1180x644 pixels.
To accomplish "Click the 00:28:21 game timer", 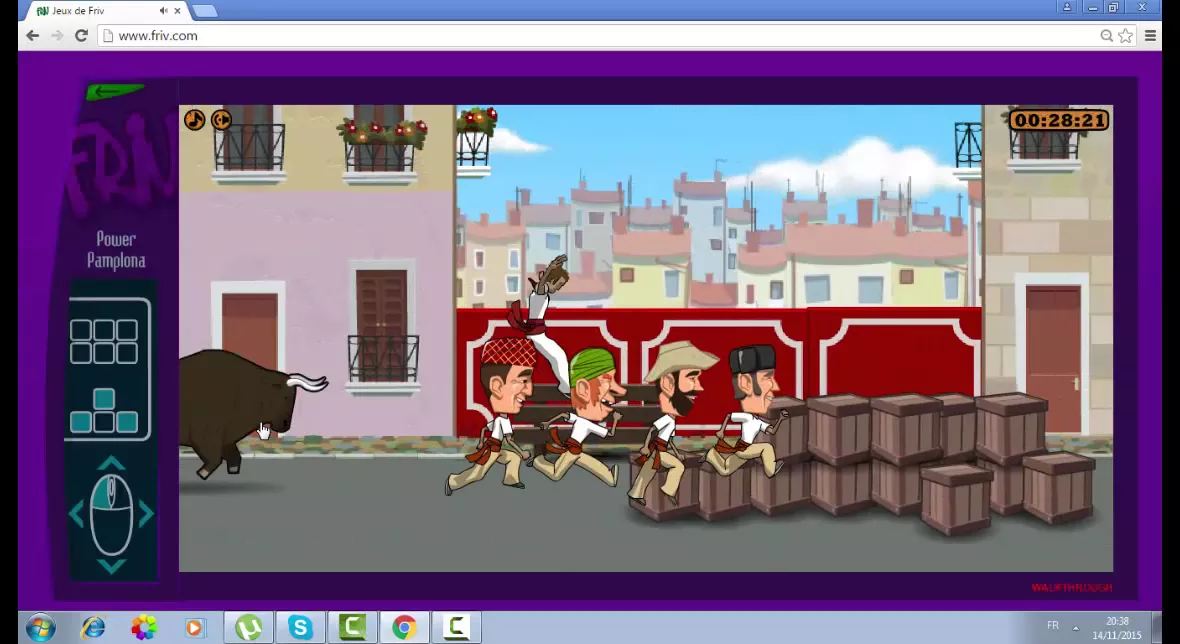I will pos(1058,120).
